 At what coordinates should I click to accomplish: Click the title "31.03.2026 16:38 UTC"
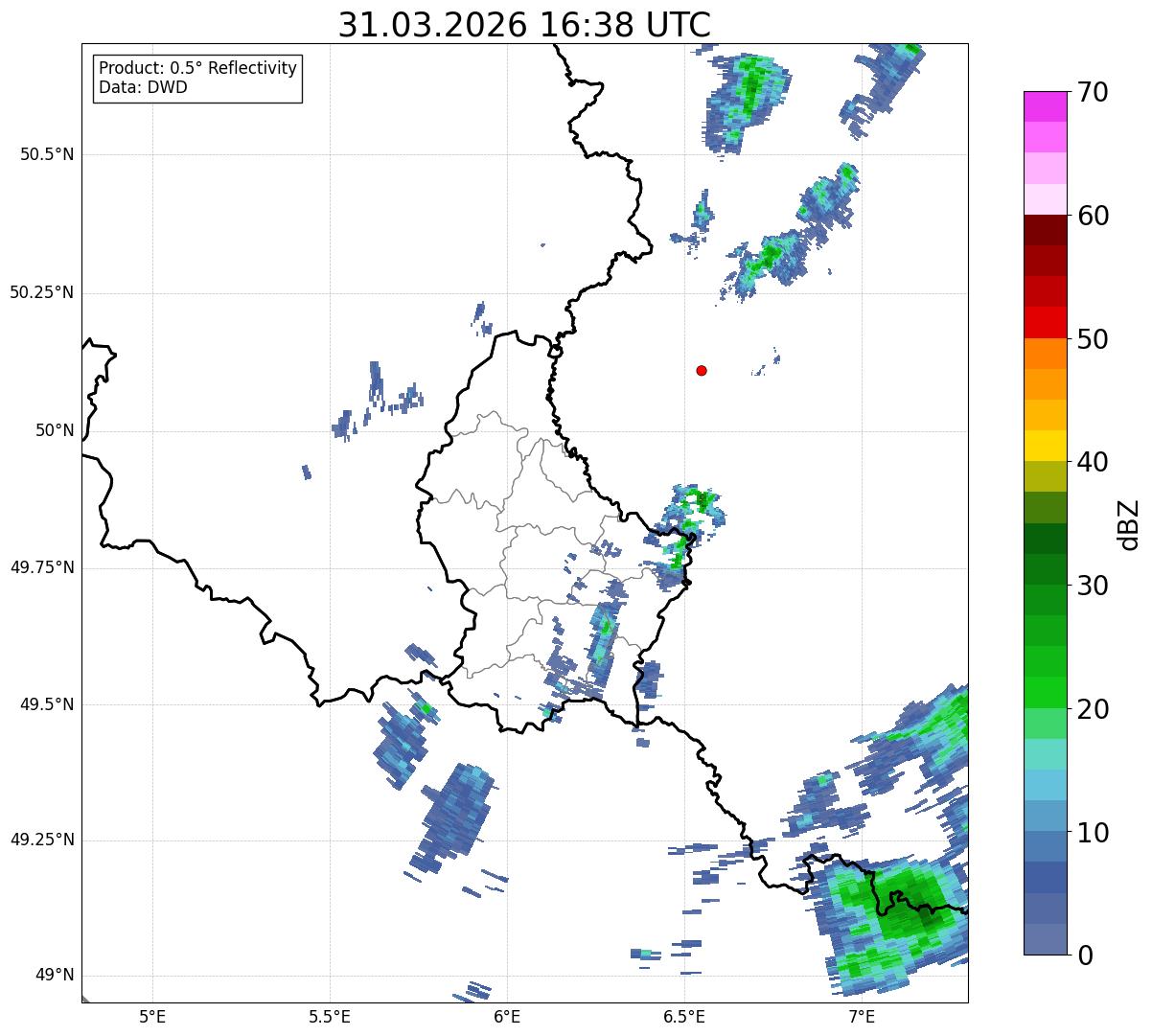click(x=524, y=25)
